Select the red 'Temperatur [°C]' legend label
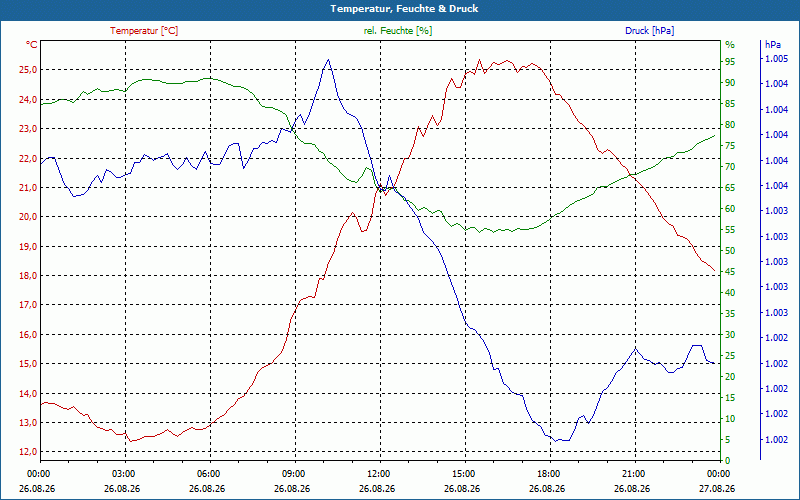 point(144,31)
